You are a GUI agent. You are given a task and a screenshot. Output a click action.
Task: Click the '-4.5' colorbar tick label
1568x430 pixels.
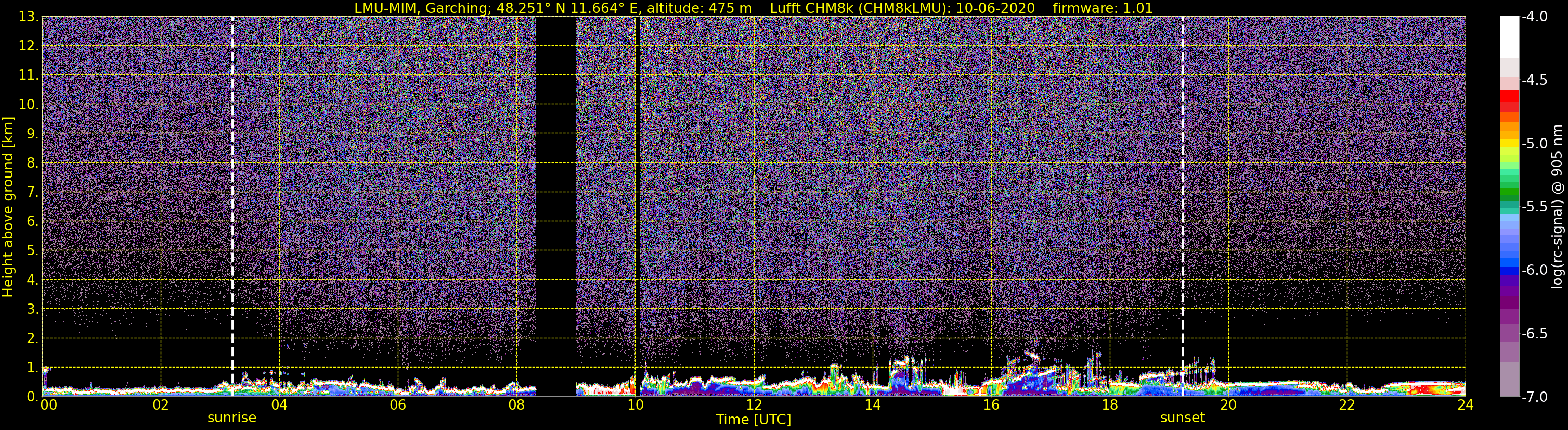pyautogui.click(x=1534, y=80)
